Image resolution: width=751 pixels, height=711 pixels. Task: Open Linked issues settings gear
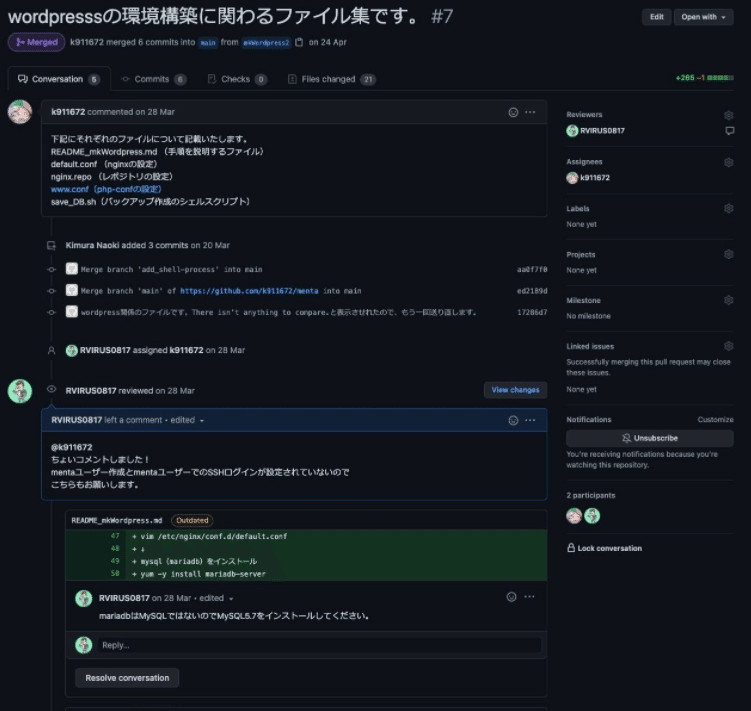[x=728, y=346]
